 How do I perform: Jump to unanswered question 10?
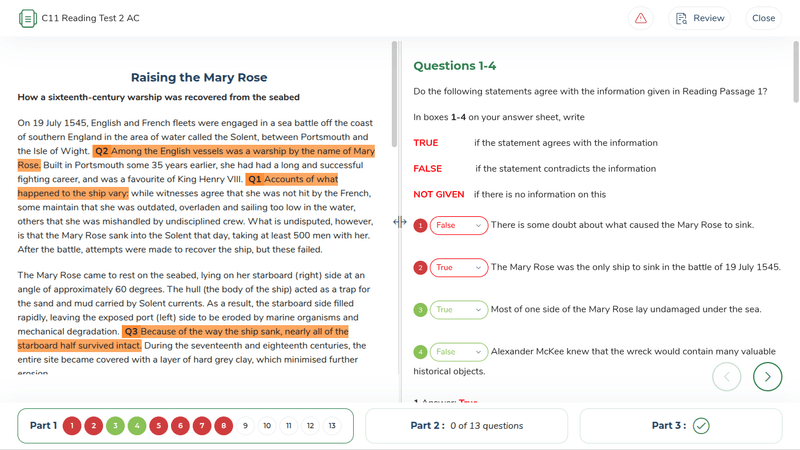pos(267,426)
